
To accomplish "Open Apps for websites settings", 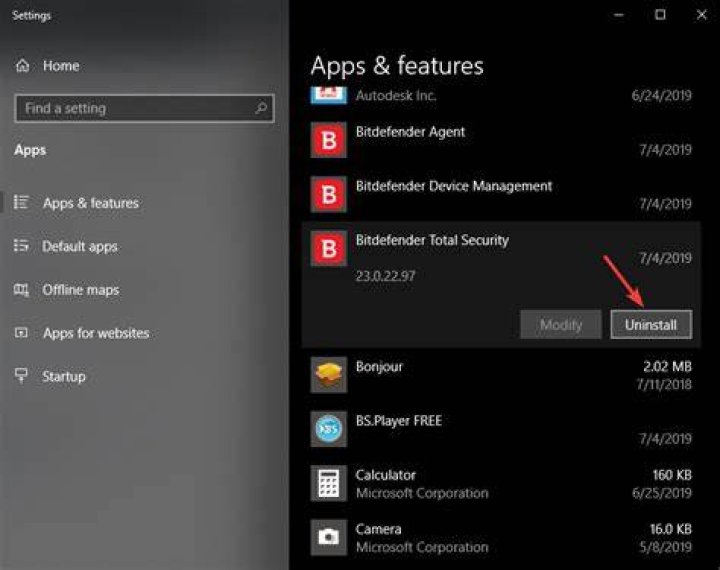I will (96, 333).
